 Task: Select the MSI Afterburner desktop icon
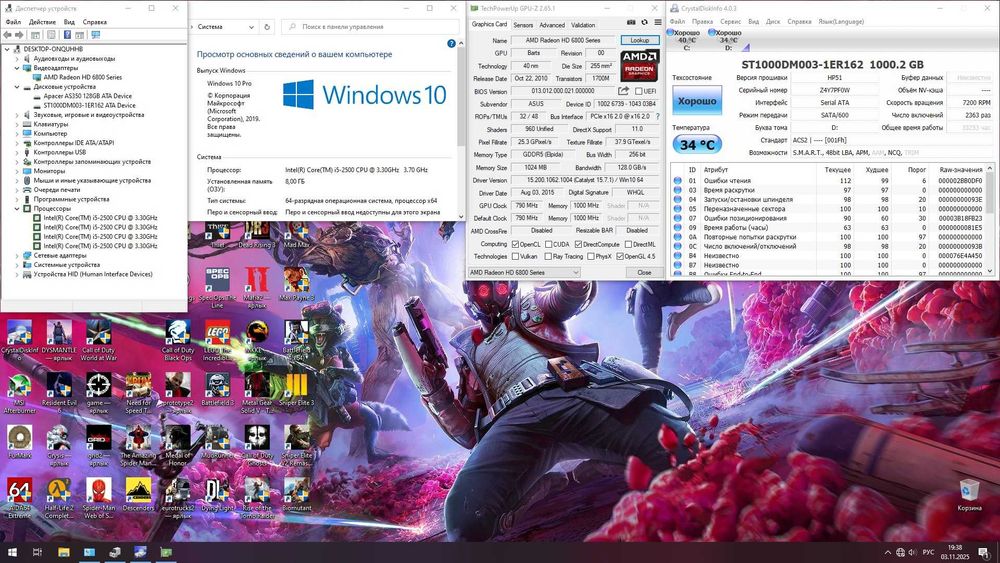tap(20, 393)
